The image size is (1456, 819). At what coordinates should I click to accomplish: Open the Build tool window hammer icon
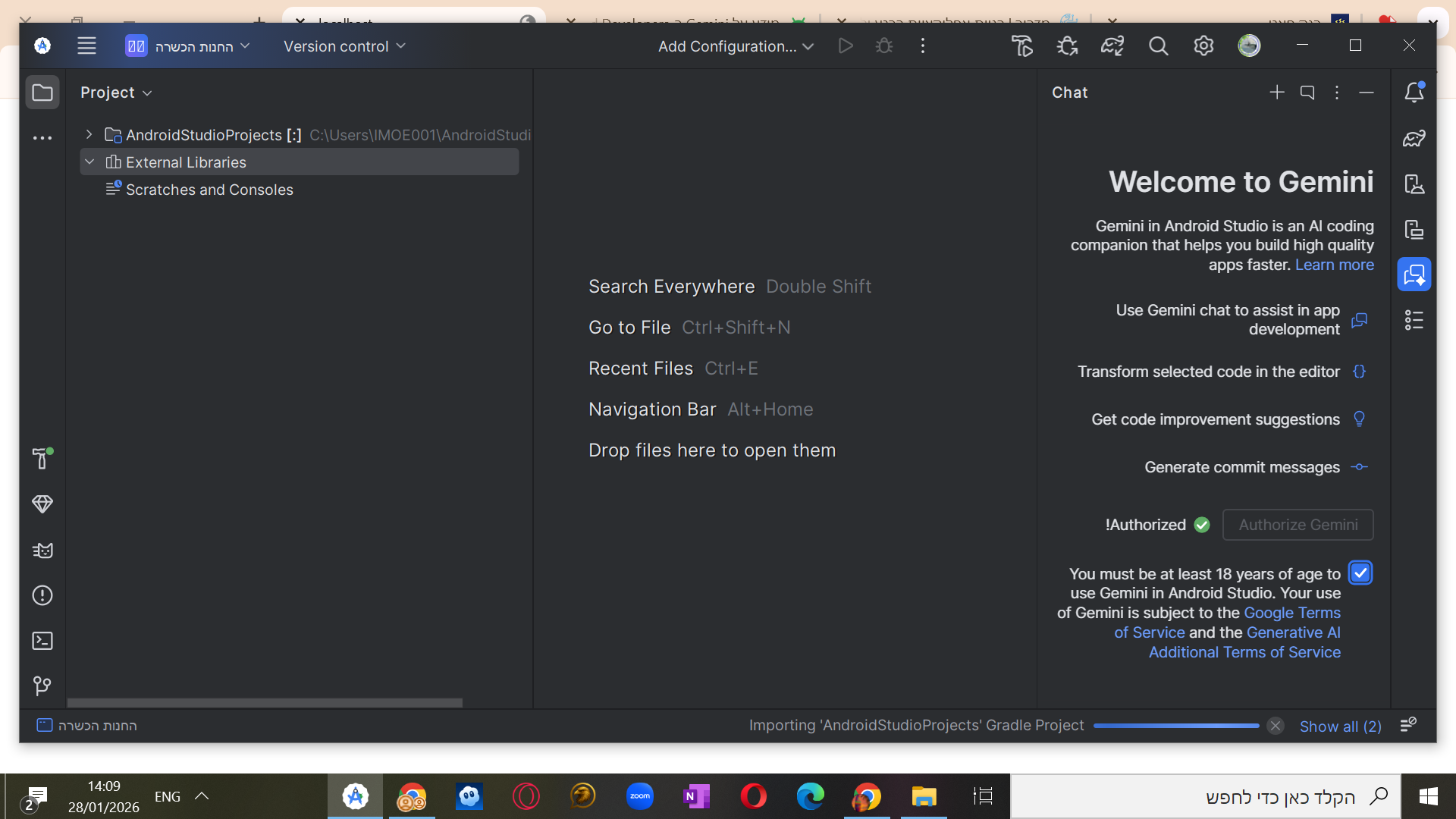click(42, 458)
